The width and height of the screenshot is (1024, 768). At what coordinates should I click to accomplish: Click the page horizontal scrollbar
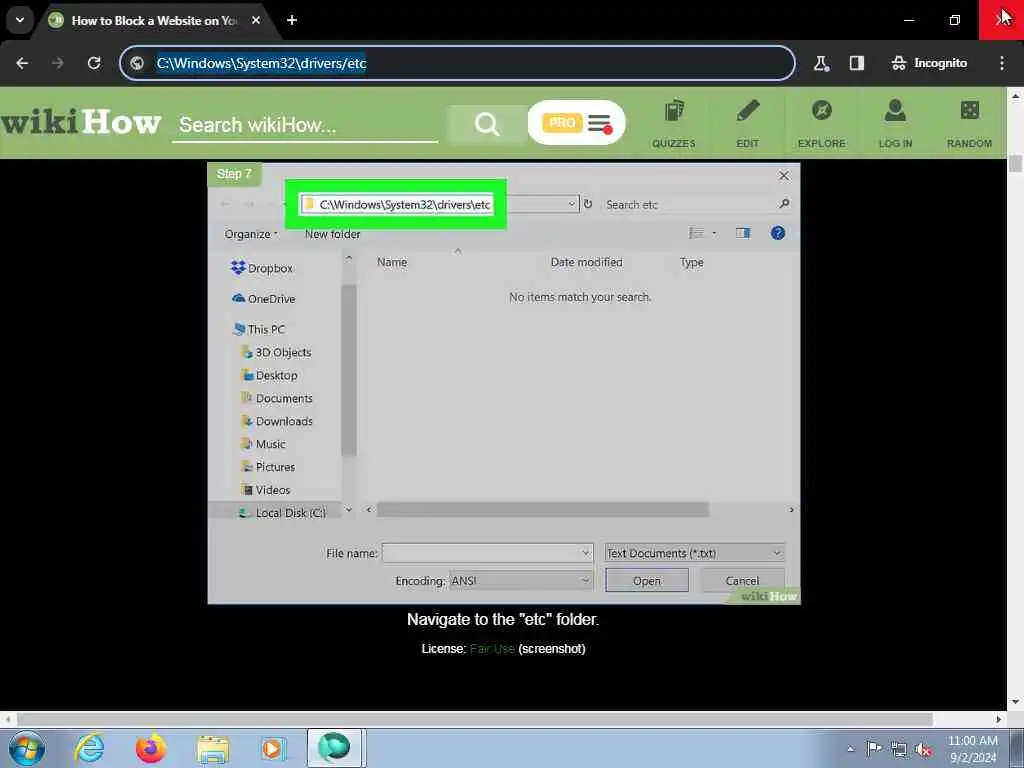[x=475, y=719]
